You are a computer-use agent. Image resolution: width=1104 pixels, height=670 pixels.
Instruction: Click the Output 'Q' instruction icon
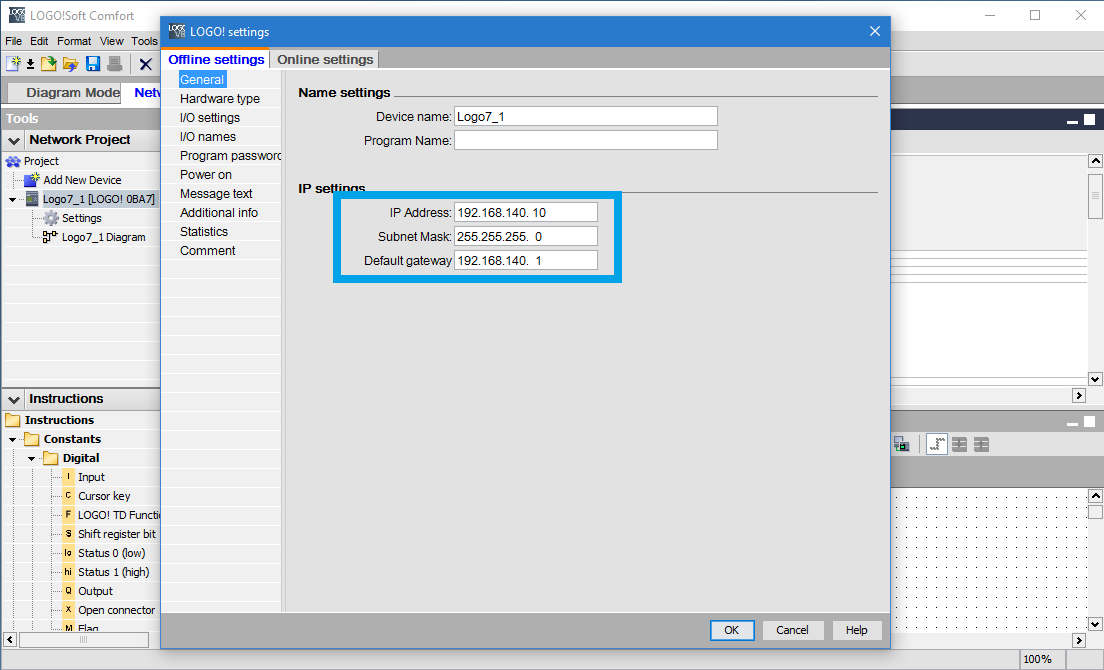coord(68,591)
